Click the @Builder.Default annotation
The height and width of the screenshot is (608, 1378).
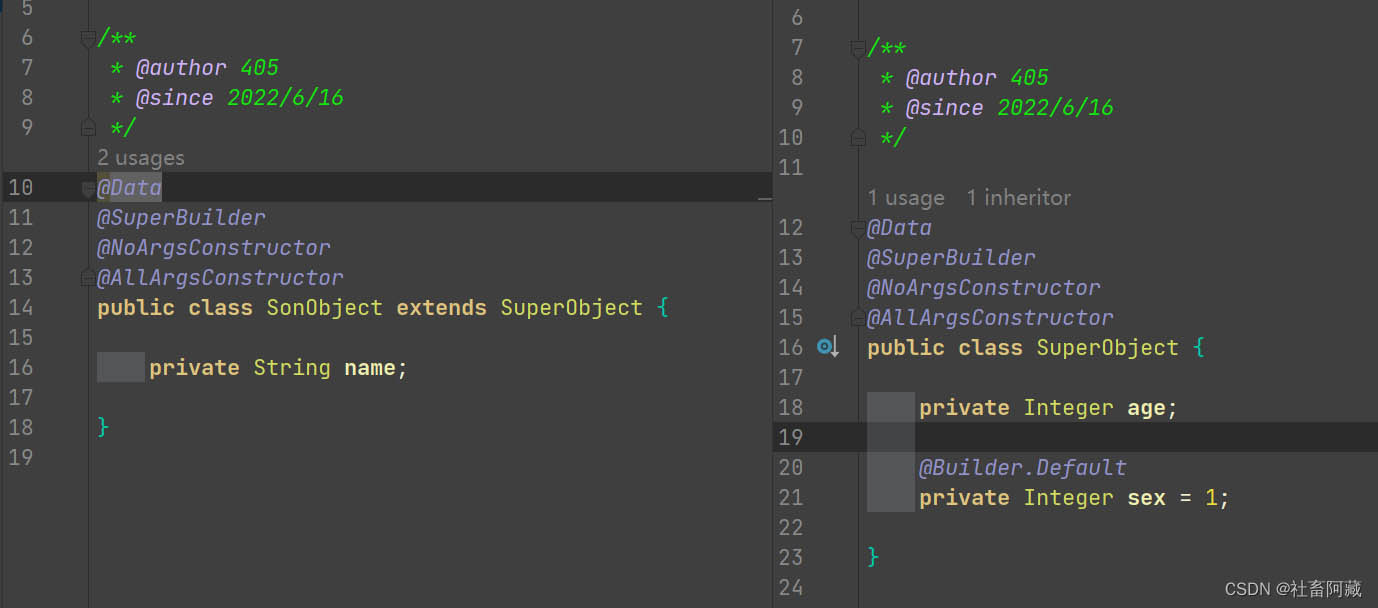1022,468
